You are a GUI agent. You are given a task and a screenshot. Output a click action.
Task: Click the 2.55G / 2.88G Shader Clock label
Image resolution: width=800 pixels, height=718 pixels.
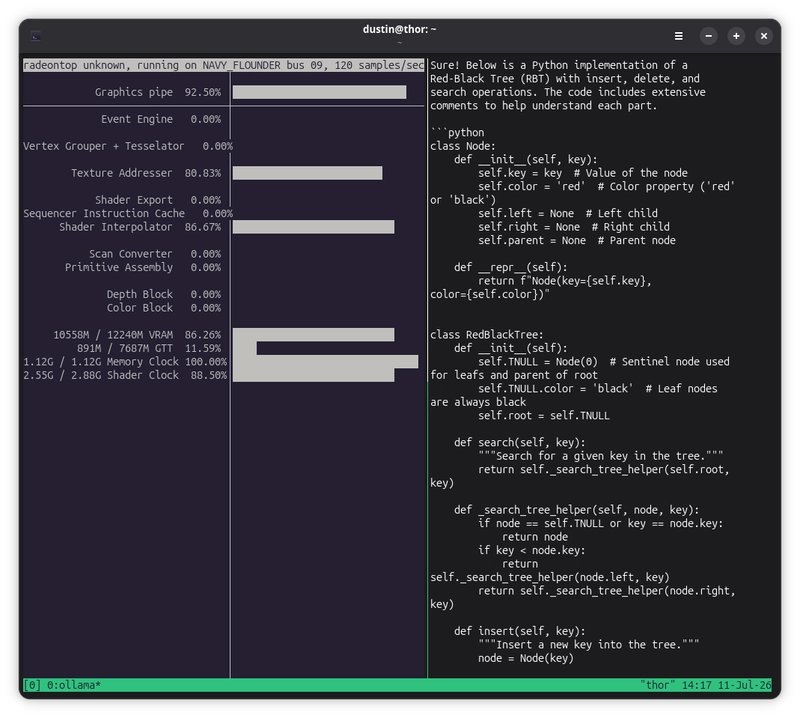(x=125, y=375)
